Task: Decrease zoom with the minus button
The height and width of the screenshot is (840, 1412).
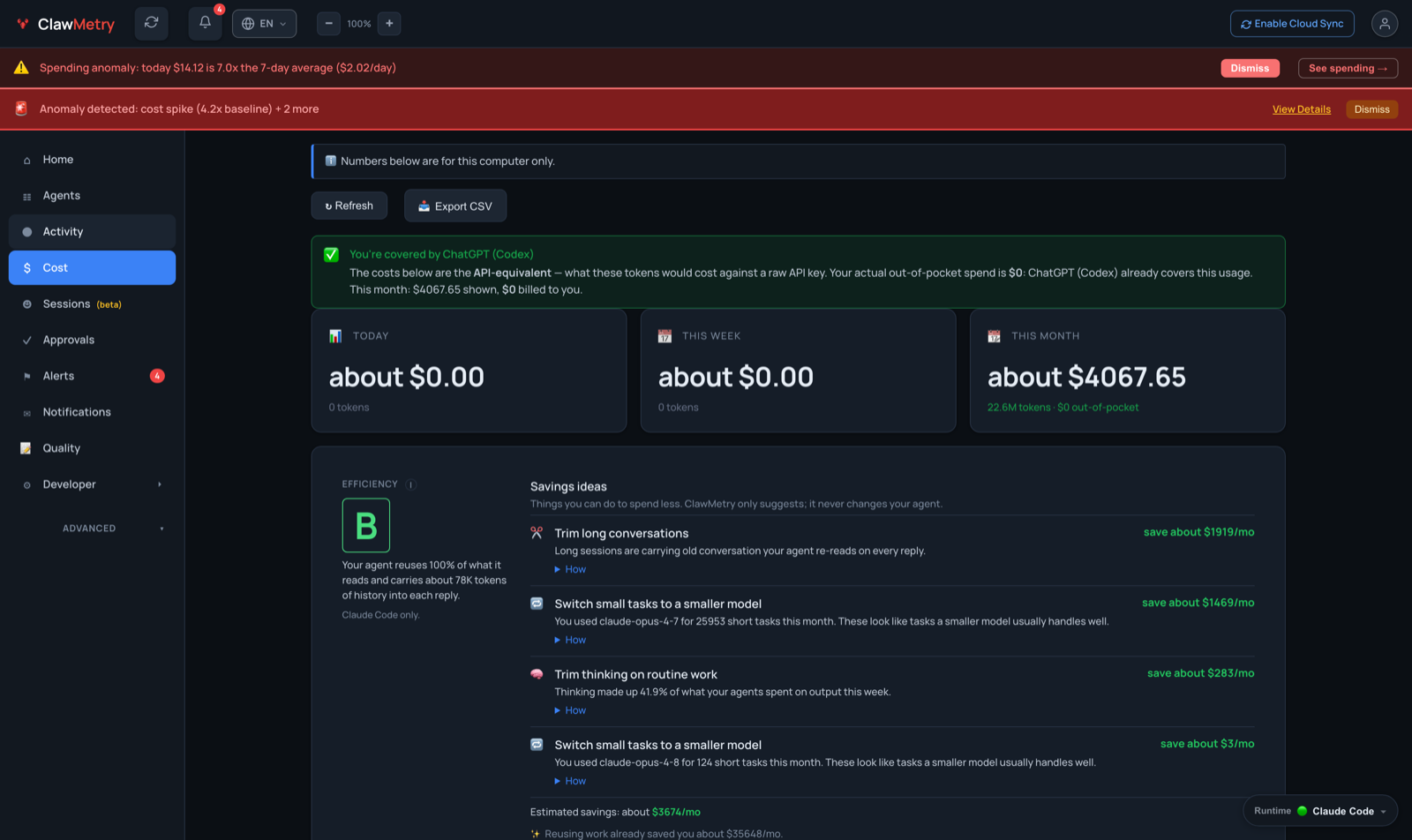Action: [328, 24]
